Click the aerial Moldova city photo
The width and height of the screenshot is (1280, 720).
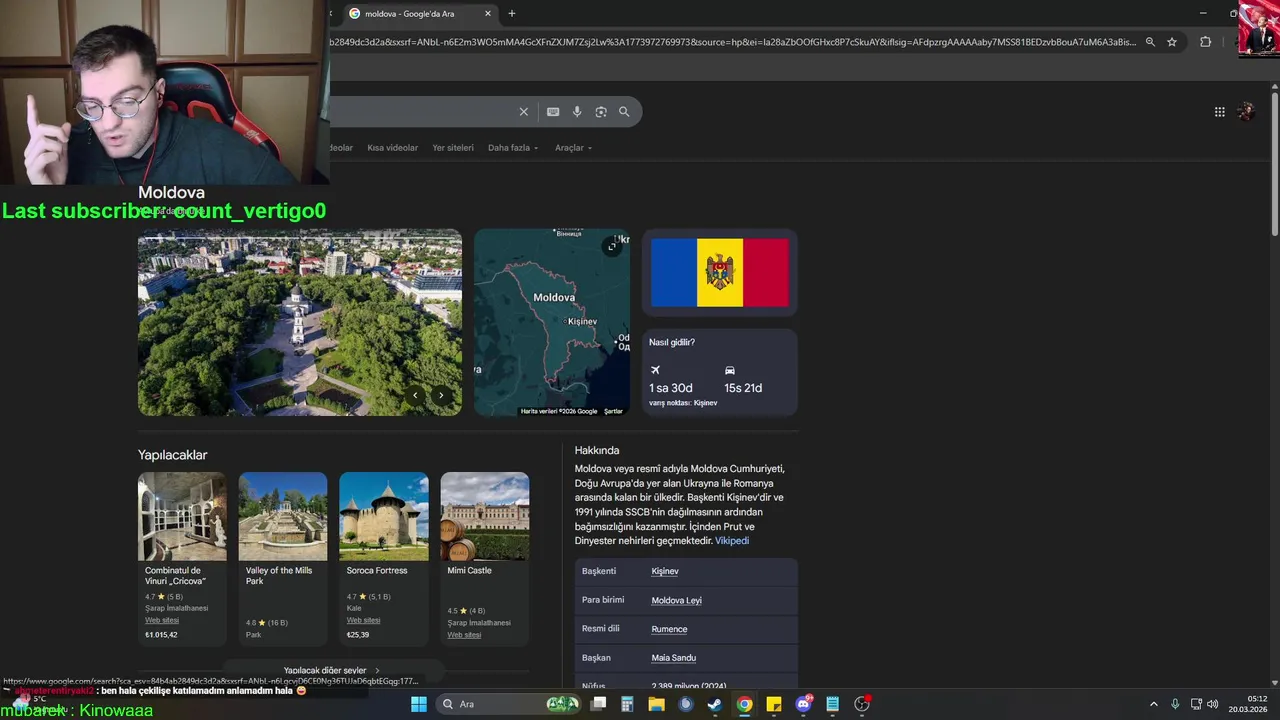tap(300, 322)
